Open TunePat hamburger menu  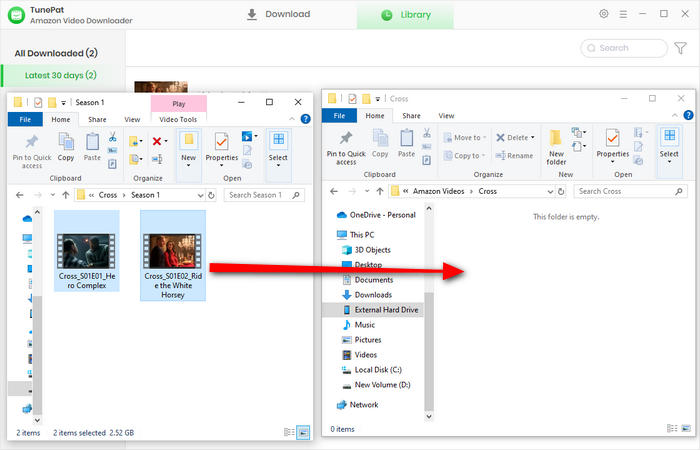click(623, 14)
